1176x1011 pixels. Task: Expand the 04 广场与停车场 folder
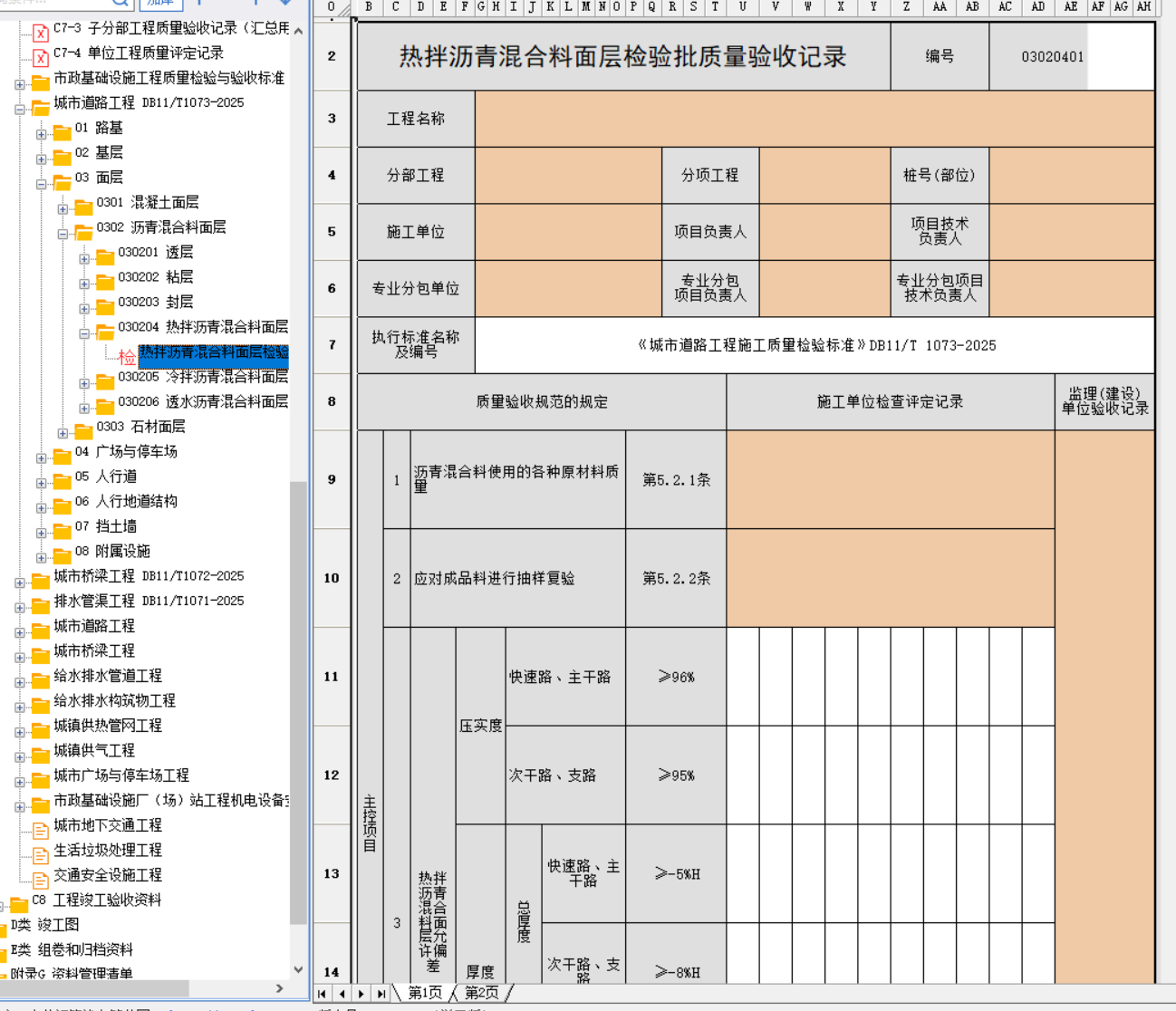(x=42, y=458)
